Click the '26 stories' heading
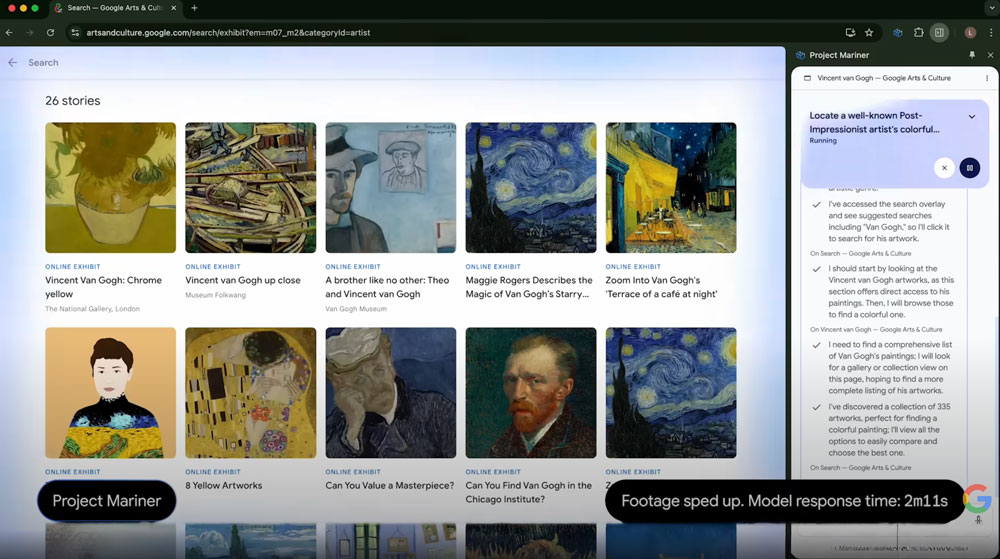 73,101
